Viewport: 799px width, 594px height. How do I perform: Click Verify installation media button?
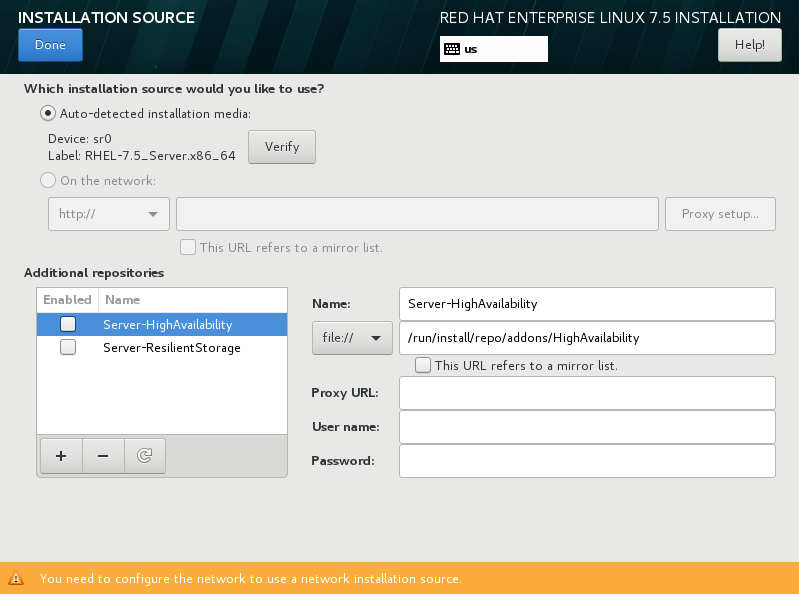click(282, 147)
